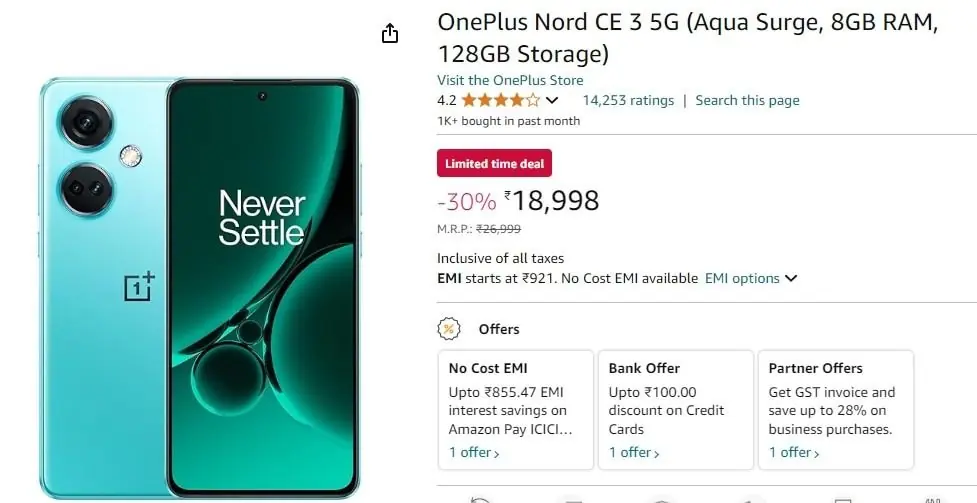Click the share icon above the product image
Screen dimensions: 977x503
[390, 34]
